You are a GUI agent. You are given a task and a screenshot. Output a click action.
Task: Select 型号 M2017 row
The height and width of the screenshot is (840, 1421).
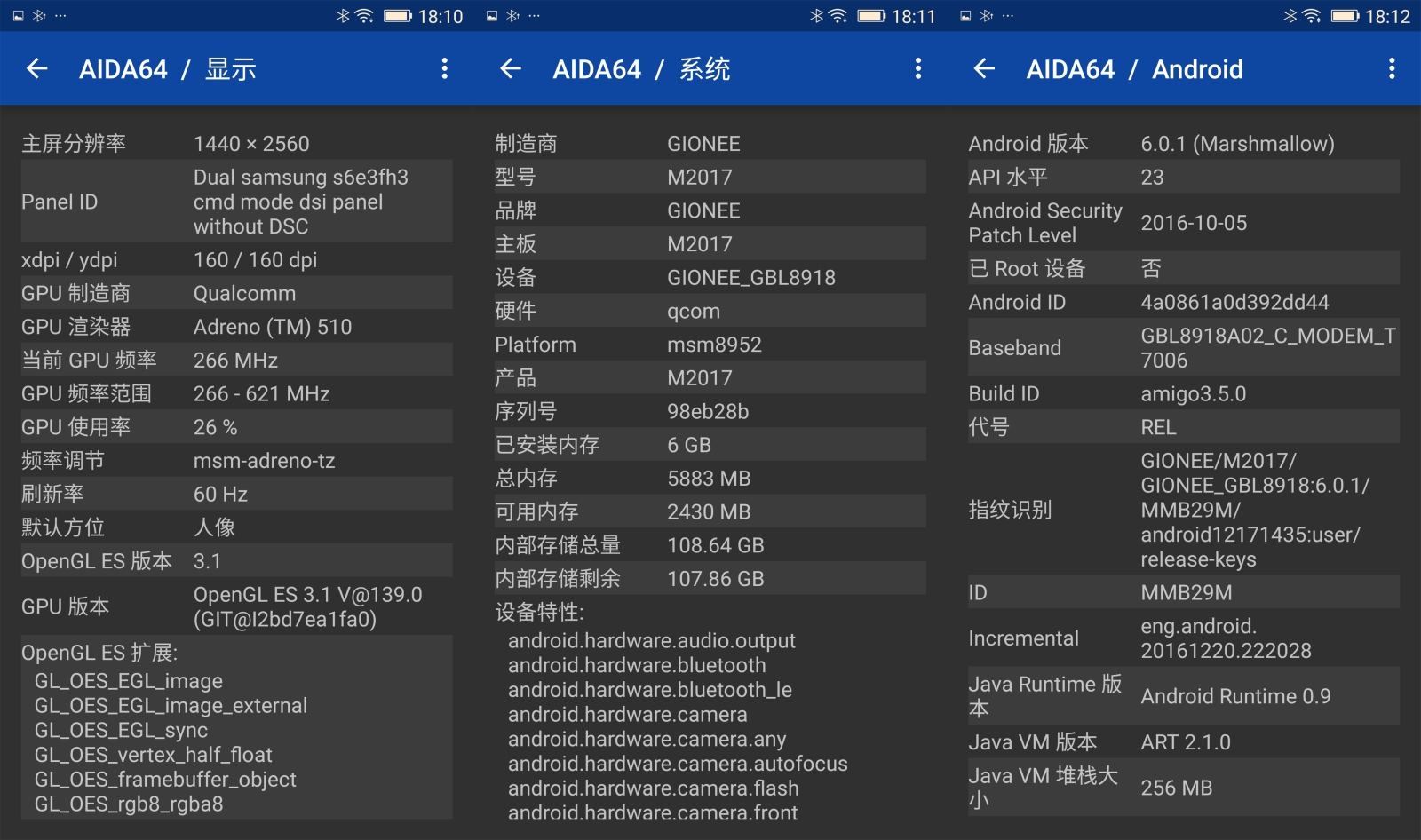coord(710,177)
